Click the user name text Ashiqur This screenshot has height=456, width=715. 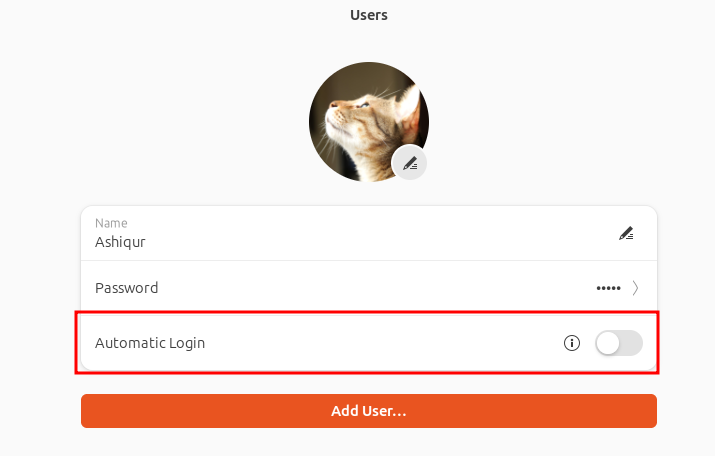pos(120,242)
